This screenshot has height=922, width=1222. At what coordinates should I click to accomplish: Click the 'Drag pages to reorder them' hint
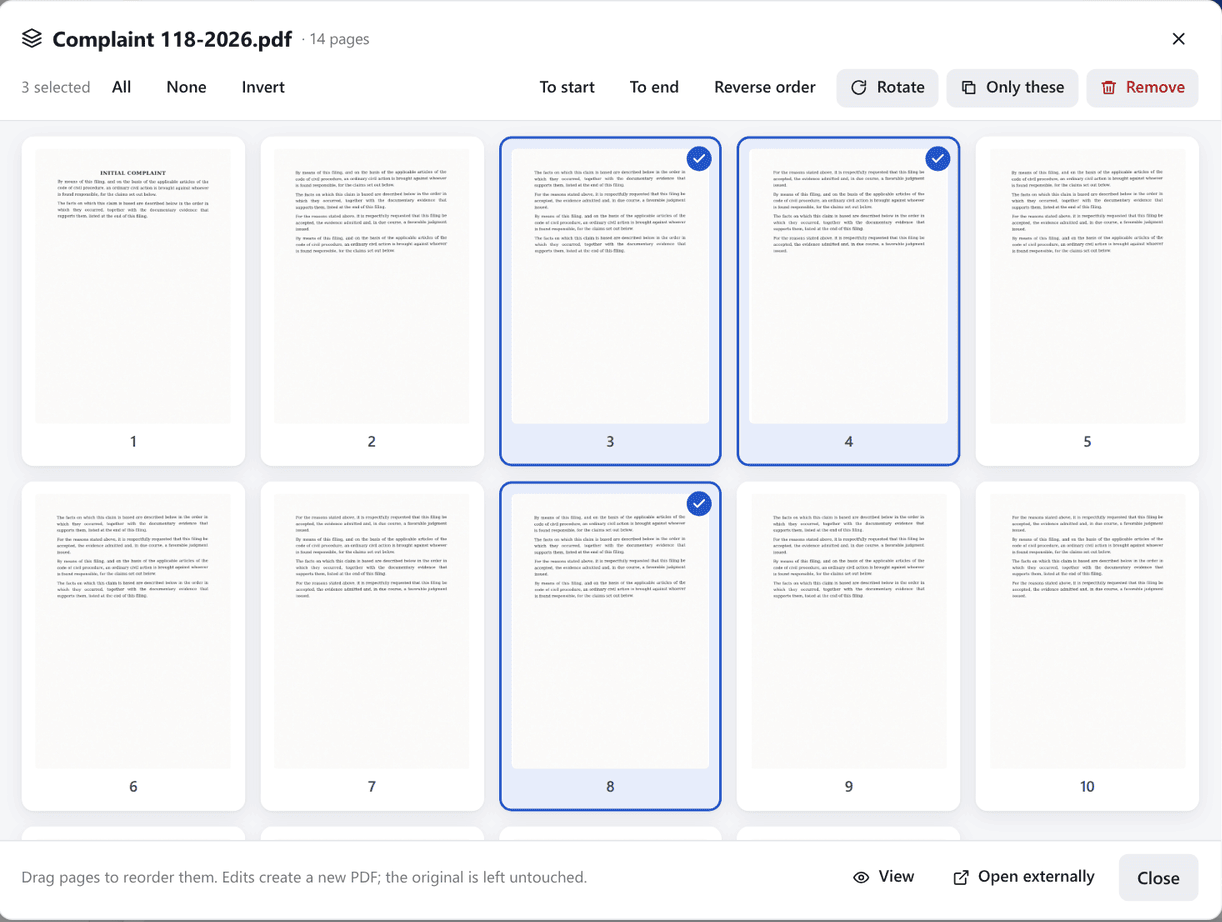[x=304, y=877]
